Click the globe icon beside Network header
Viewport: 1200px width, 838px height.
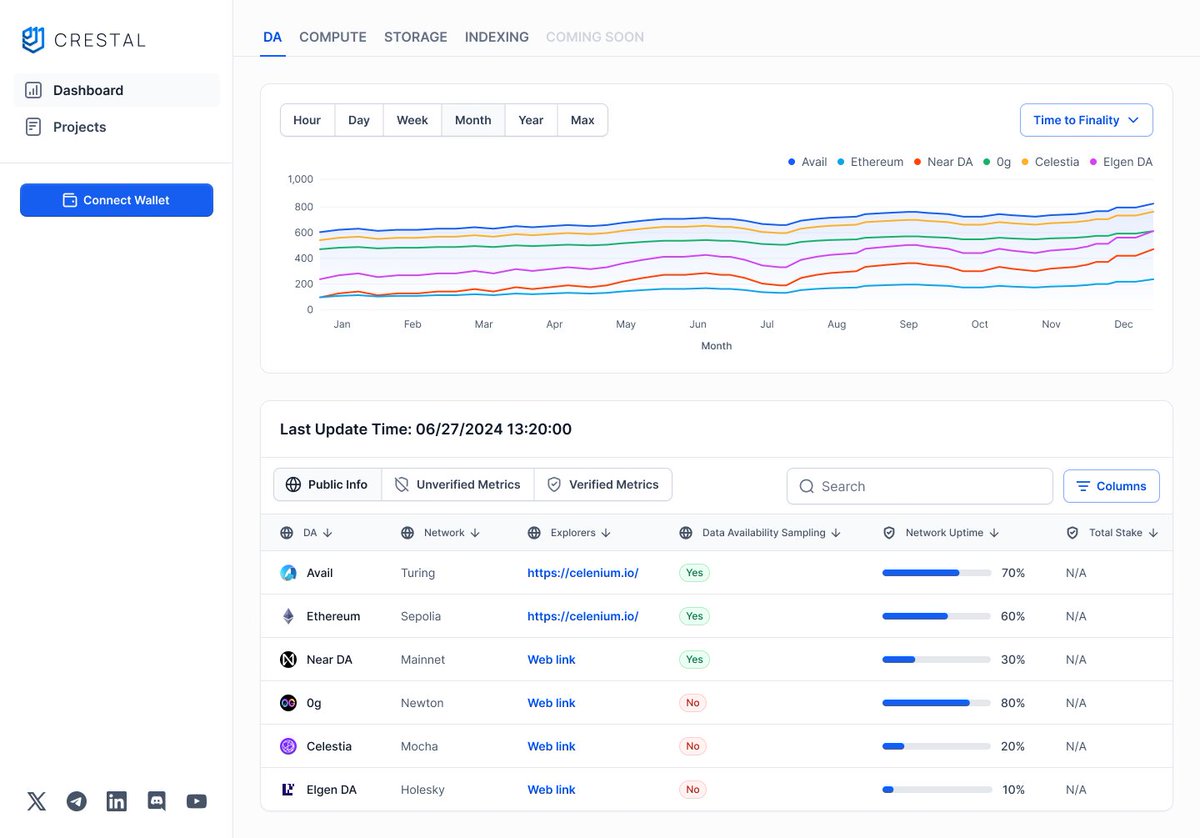[407, 533]
